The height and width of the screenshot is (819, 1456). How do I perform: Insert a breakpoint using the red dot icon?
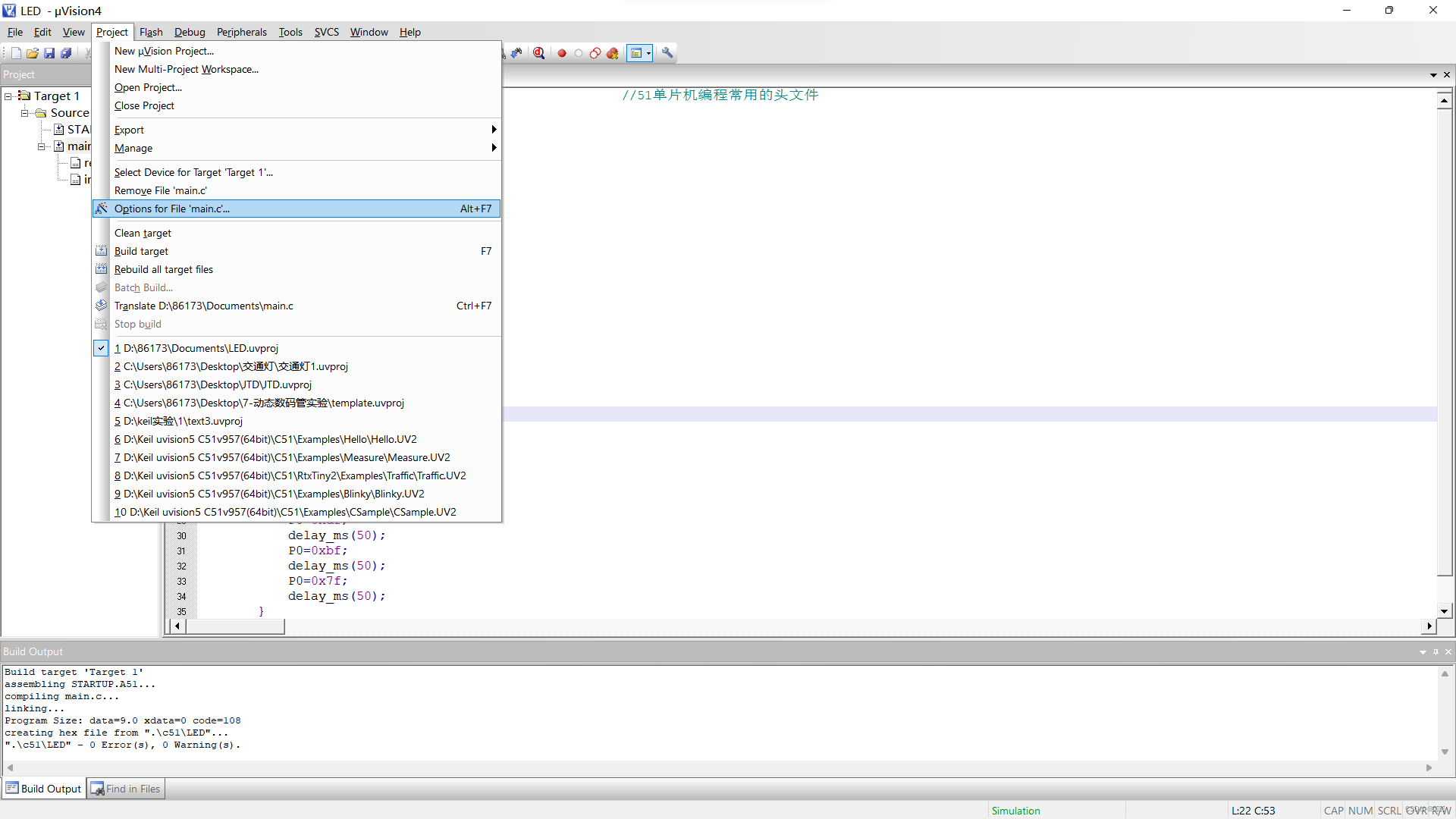click(562, 53)
